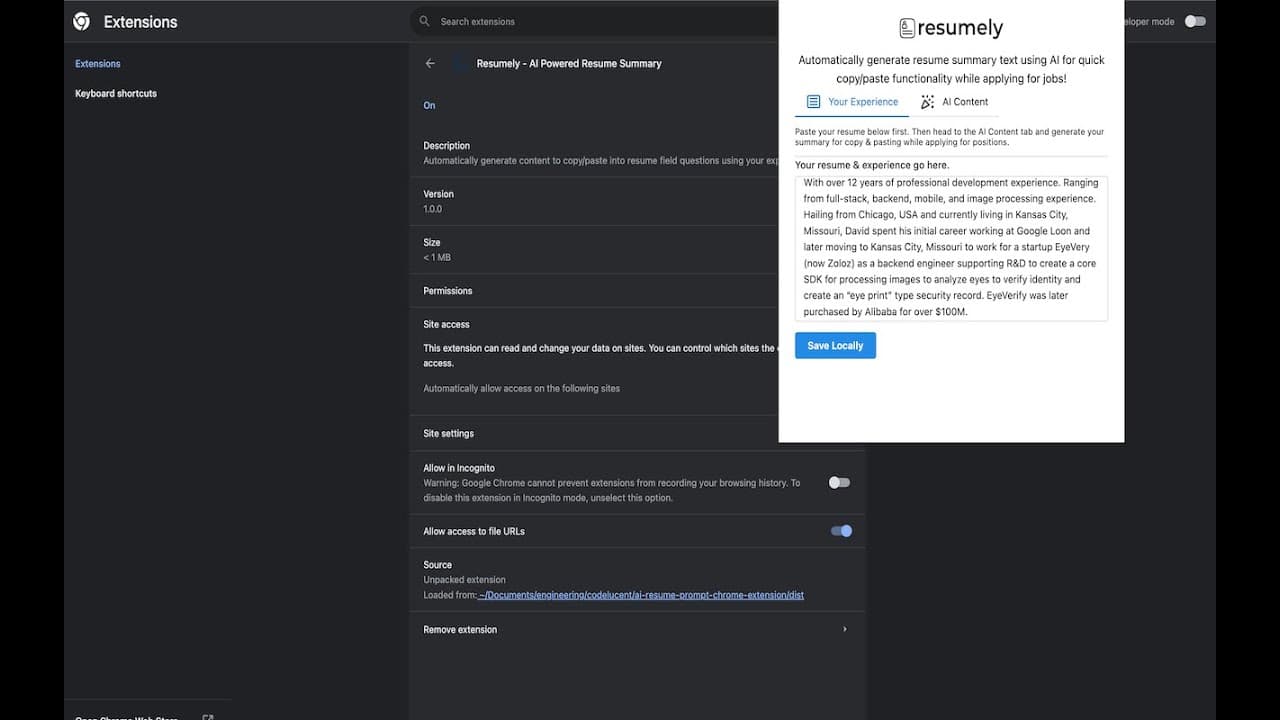This screenshot has width=1280, height=720.
Task: Click inside the resume experience text area
Action: (x=951, y=248)
